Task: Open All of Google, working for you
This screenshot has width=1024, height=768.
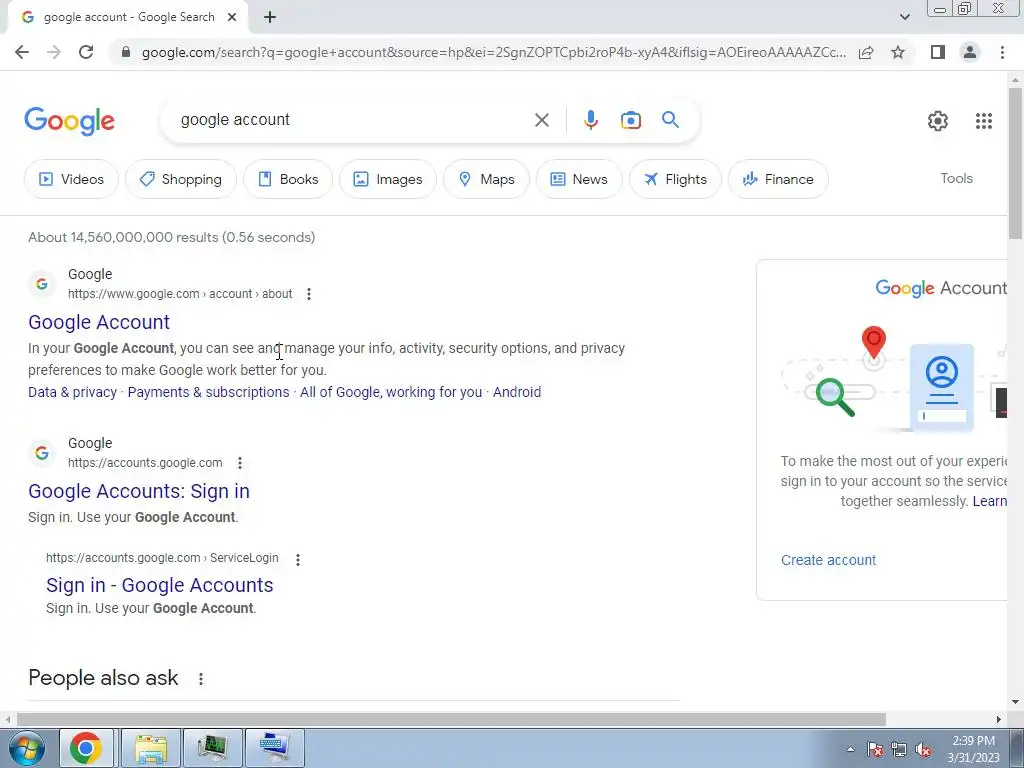Action: click(391, 392)
